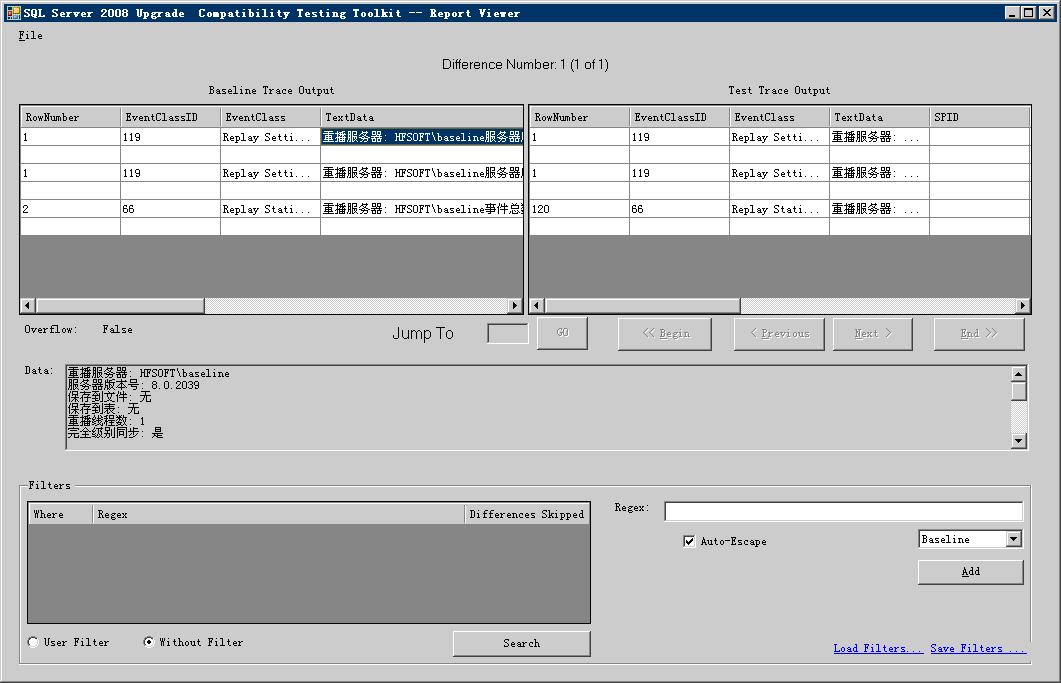Click the "Difference Number: 1 (1 of 1)" label
The height and width of the screenshot is (683, 1061).
pos(525,64)
